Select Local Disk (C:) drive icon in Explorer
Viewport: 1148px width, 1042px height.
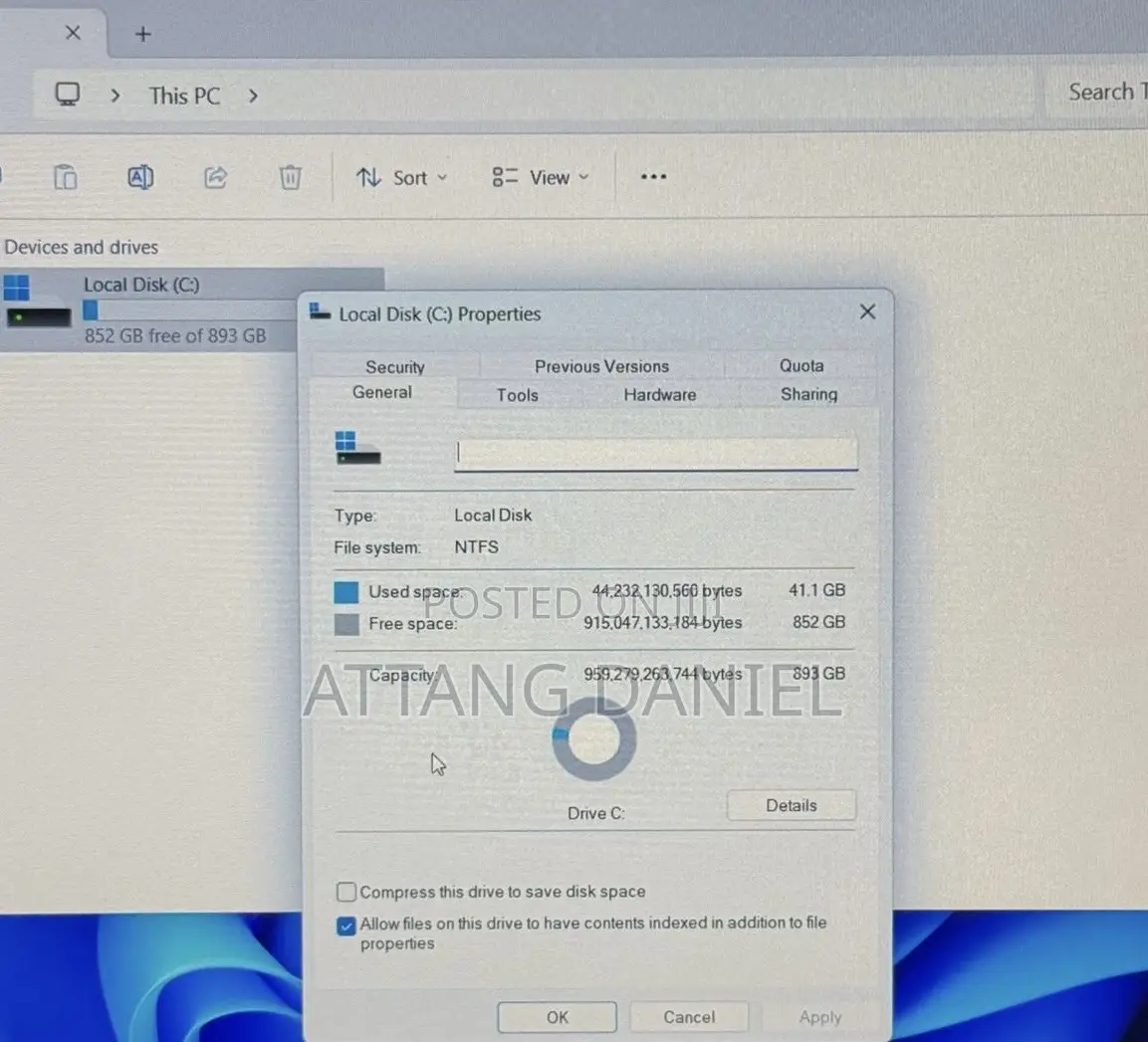37,301
